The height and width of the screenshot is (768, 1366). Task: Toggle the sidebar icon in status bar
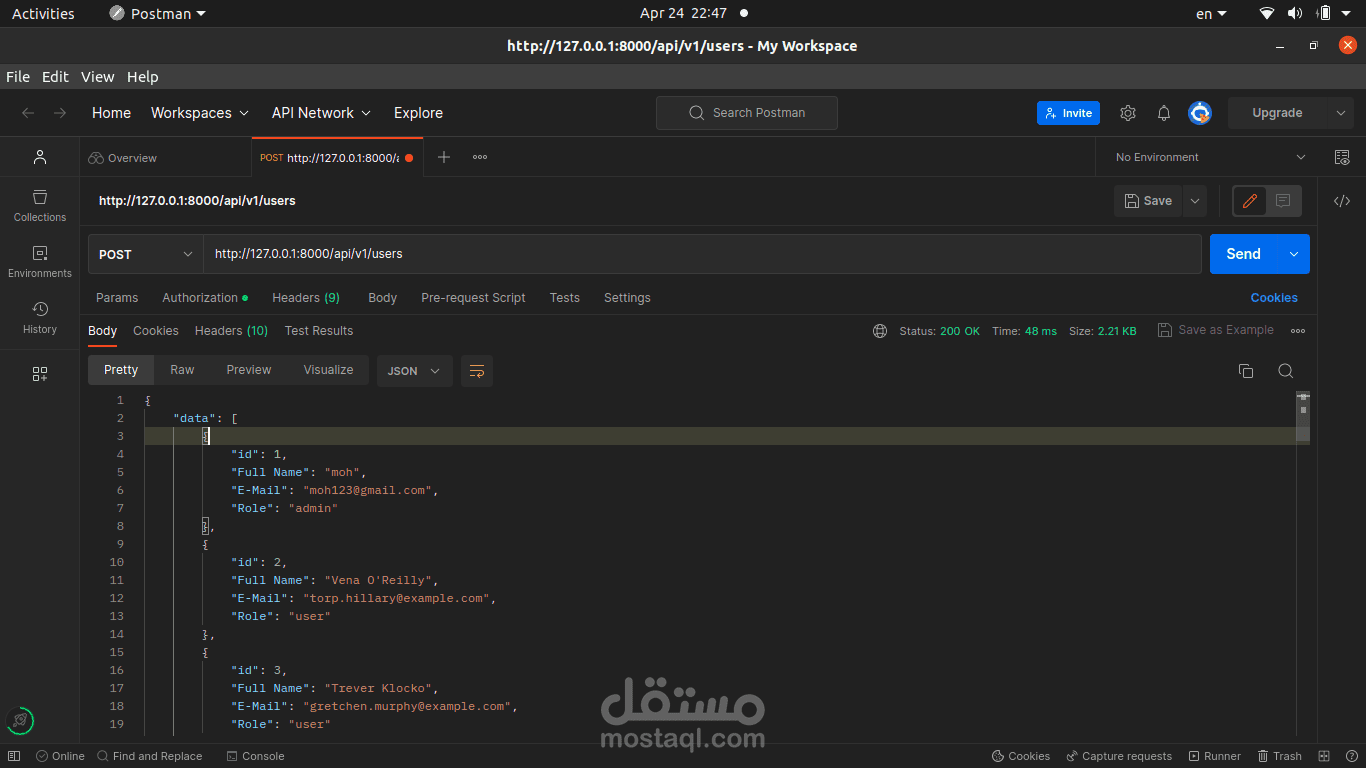tap(14, 756)
